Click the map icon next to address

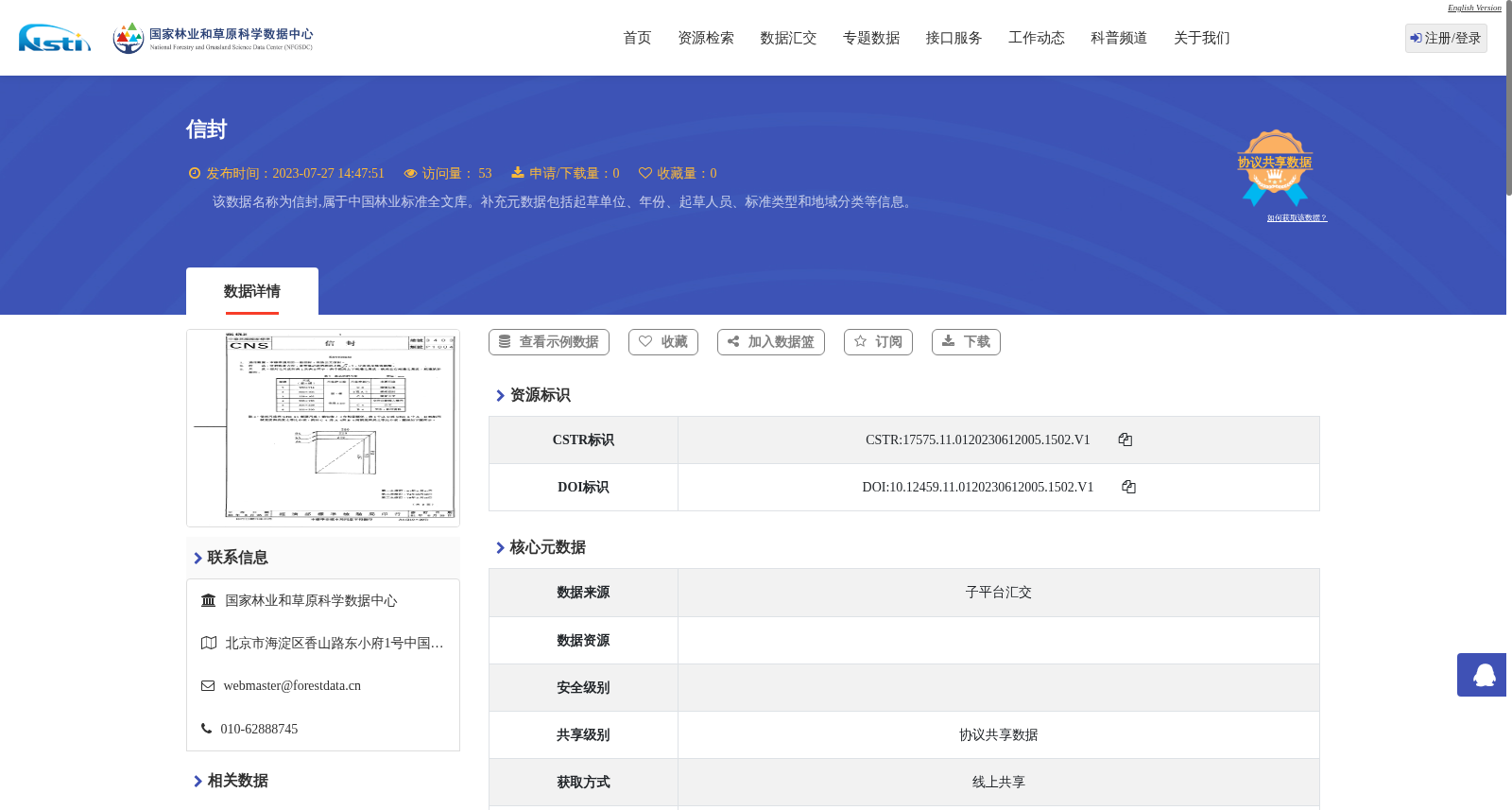[209, 643]
